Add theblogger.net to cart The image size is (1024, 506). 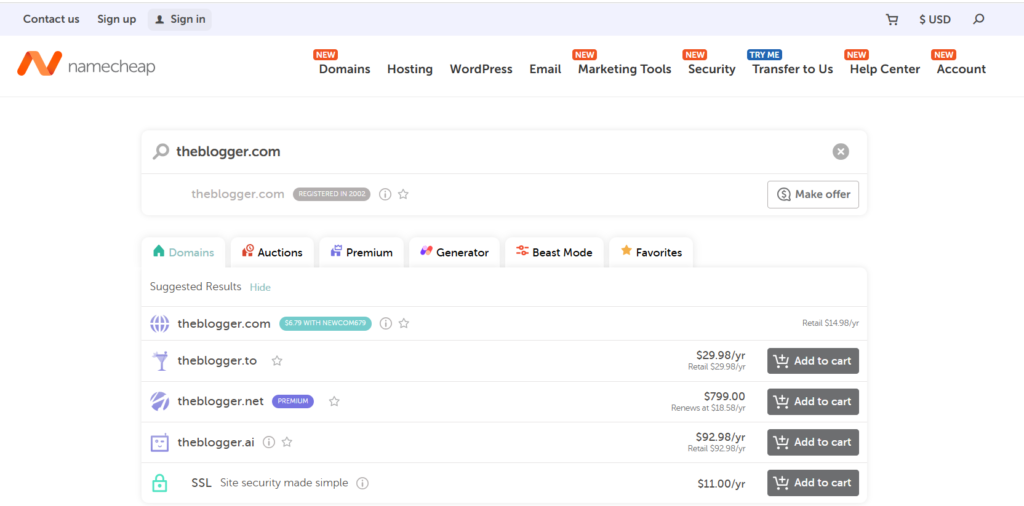click(x=812, y=402)
